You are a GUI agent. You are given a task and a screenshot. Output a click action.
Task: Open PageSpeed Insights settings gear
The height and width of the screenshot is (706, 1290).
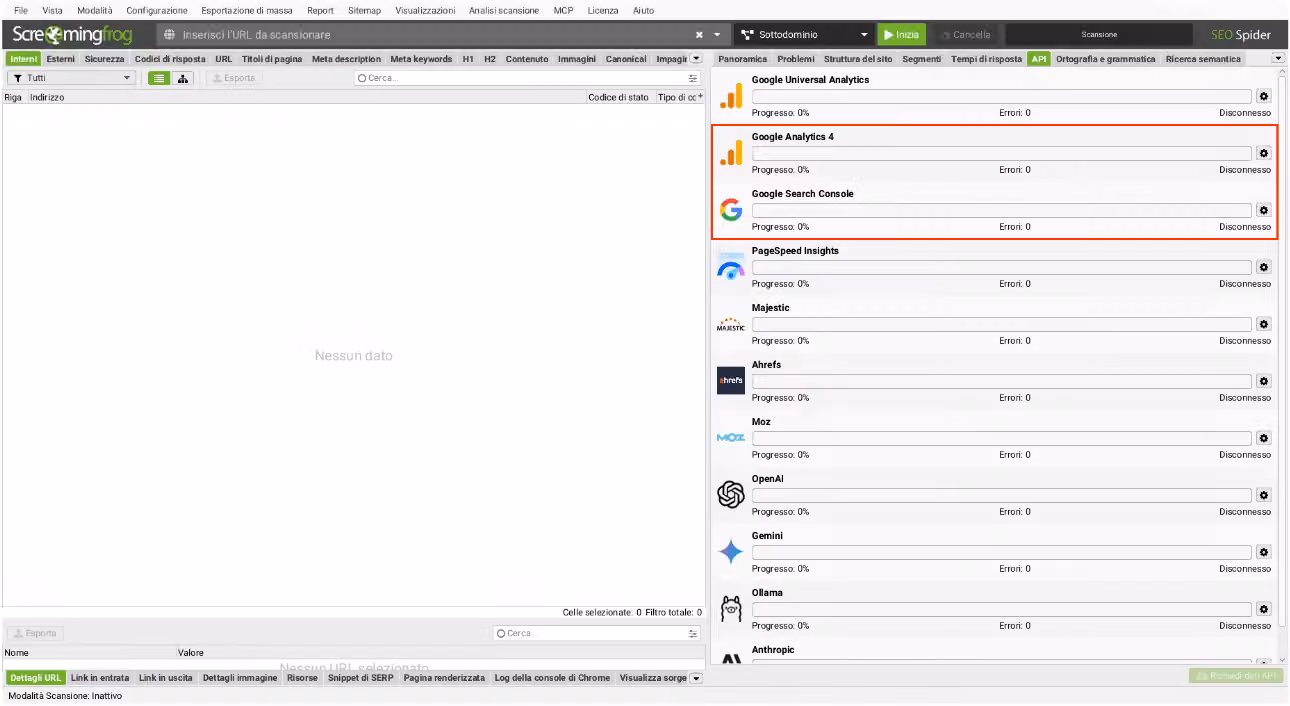tap(1263, 267)
